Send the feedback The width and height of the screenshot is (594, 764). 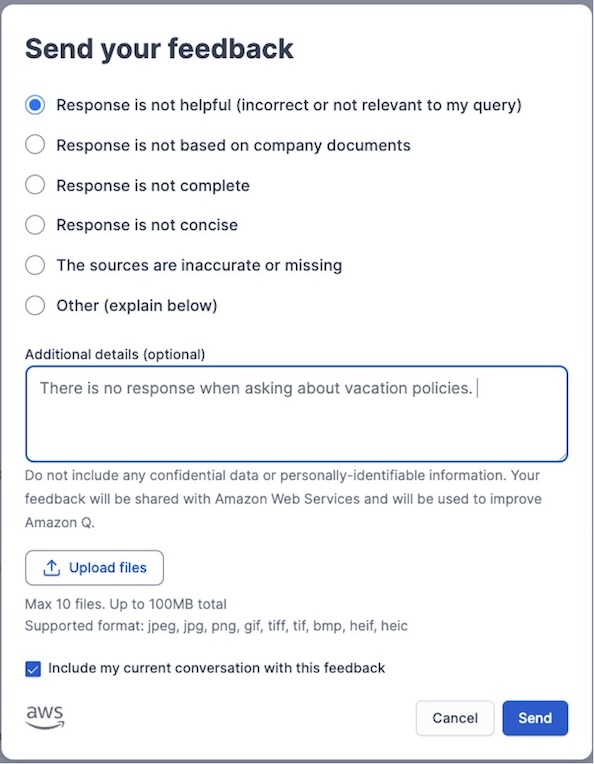[x=535, y=718]
